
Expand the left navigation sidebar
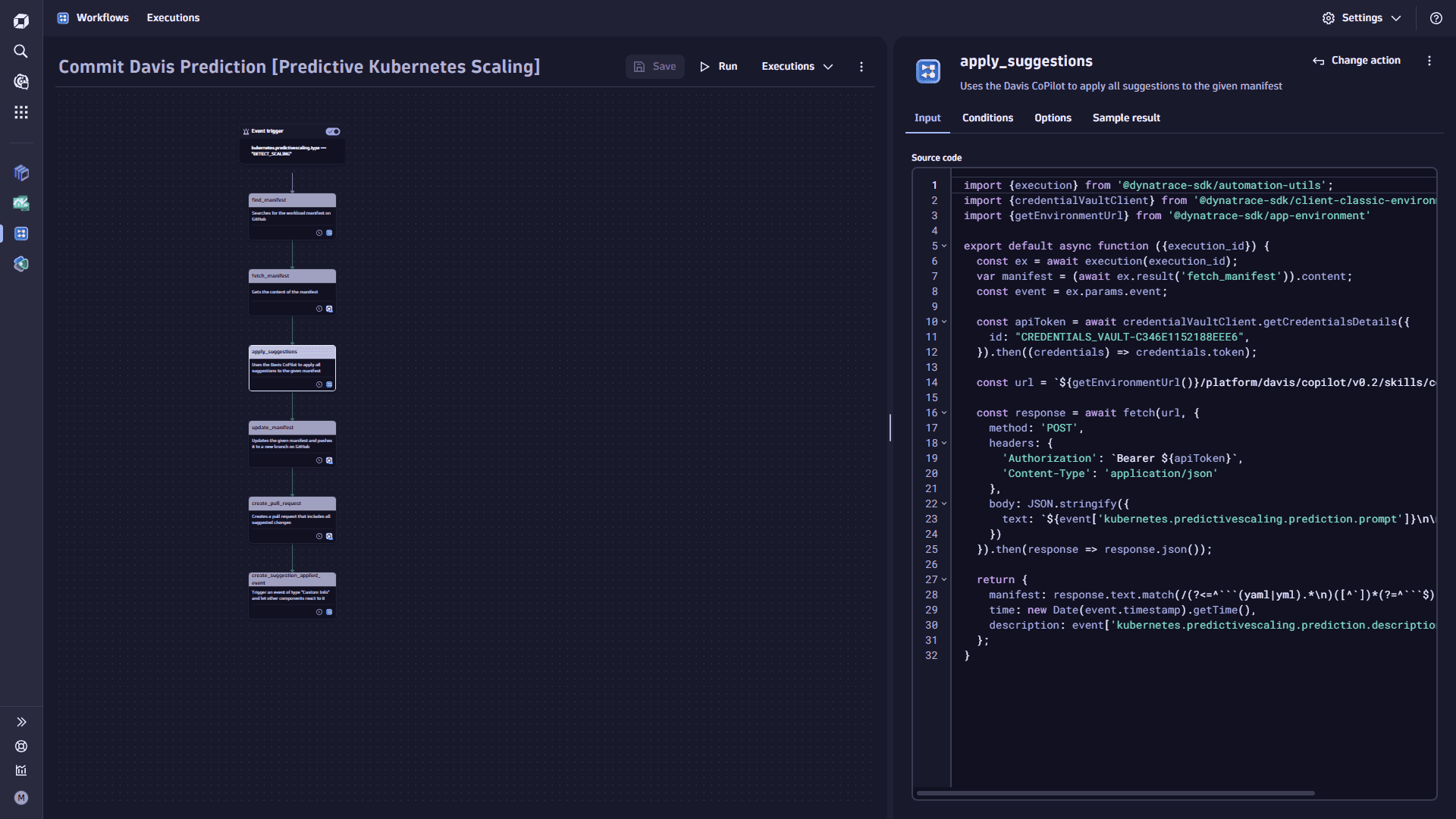21,722
